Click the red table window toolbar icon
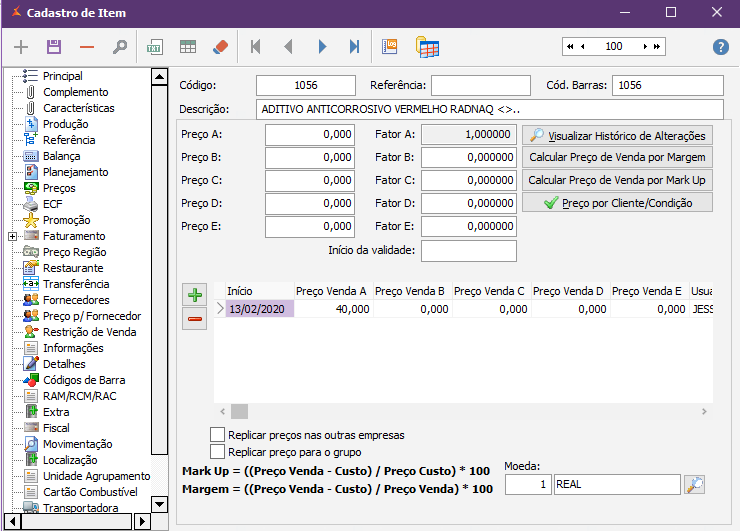Image resolution: width=740 pixels, height=531 pixels. tap(427, 47)
